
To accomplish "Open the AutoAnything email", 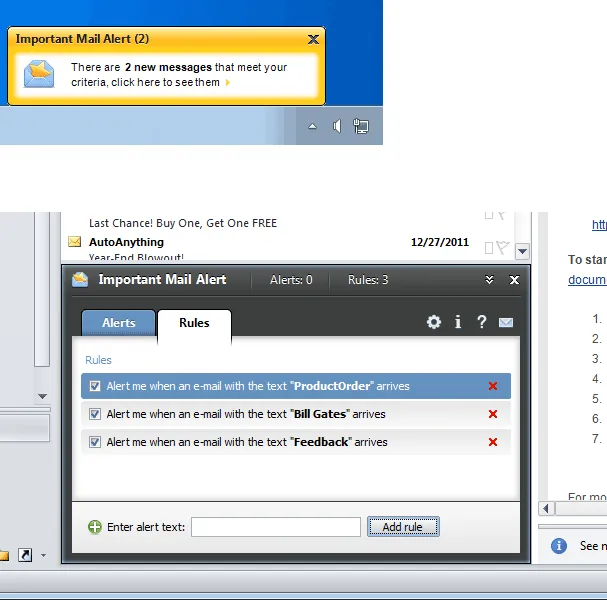I will 127,242.
